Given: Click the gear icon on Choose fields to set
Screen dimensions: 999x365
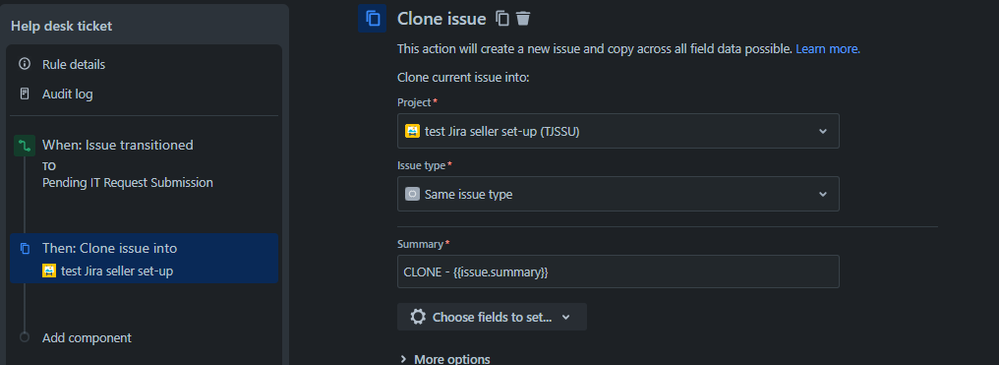Looking at the screenshot, I should click(418, 317).
